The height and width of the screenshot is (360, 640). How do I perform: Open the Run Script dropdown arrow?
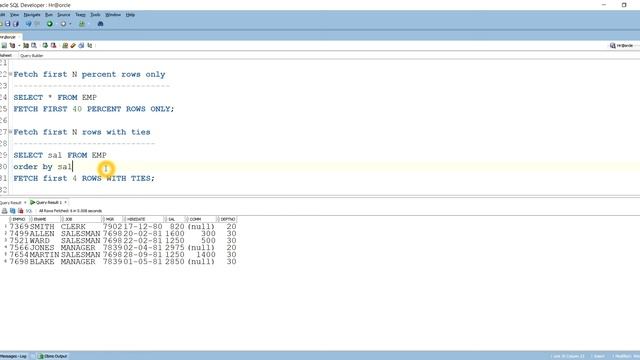(x=19, y=45)
